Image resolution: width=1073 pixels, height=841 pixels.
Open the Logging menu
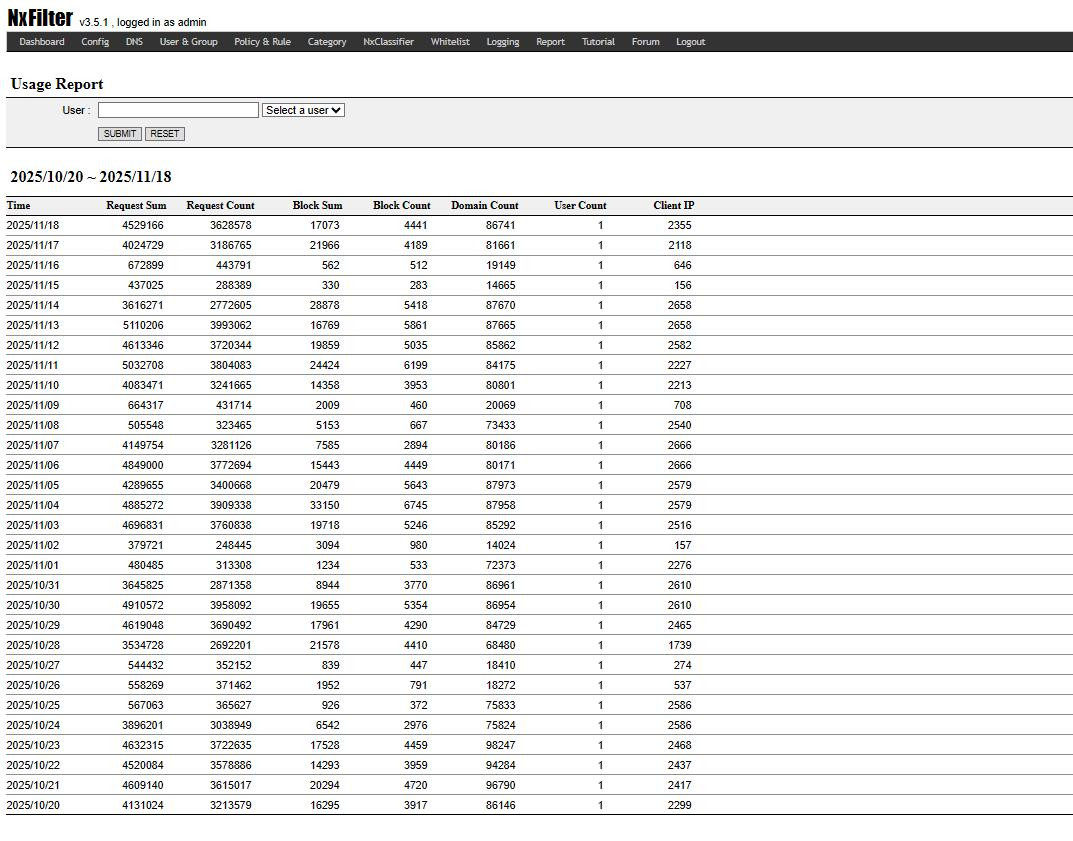pyautogui.click(x=502, y=42)
